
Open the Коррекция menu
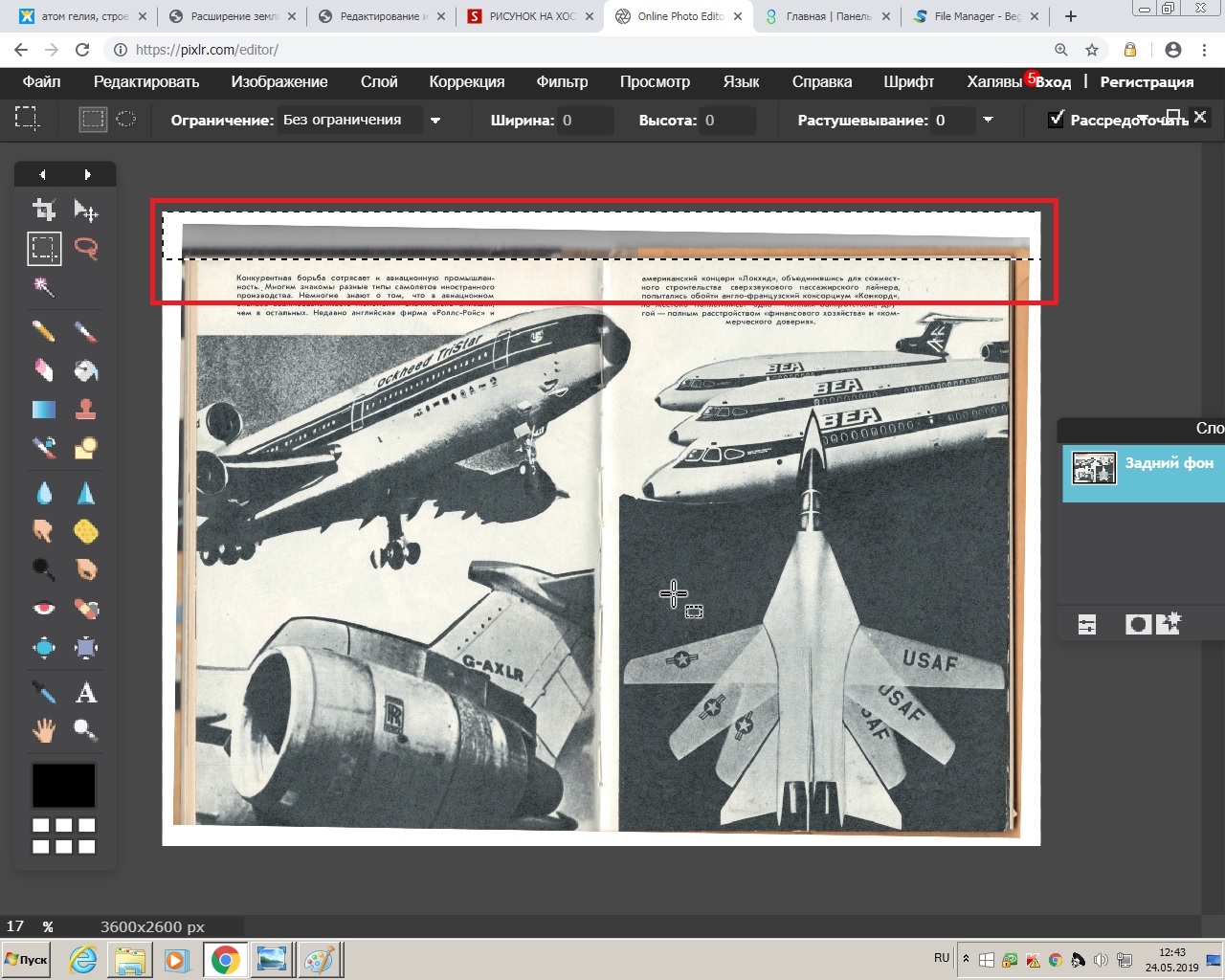[x=467, y=81]
